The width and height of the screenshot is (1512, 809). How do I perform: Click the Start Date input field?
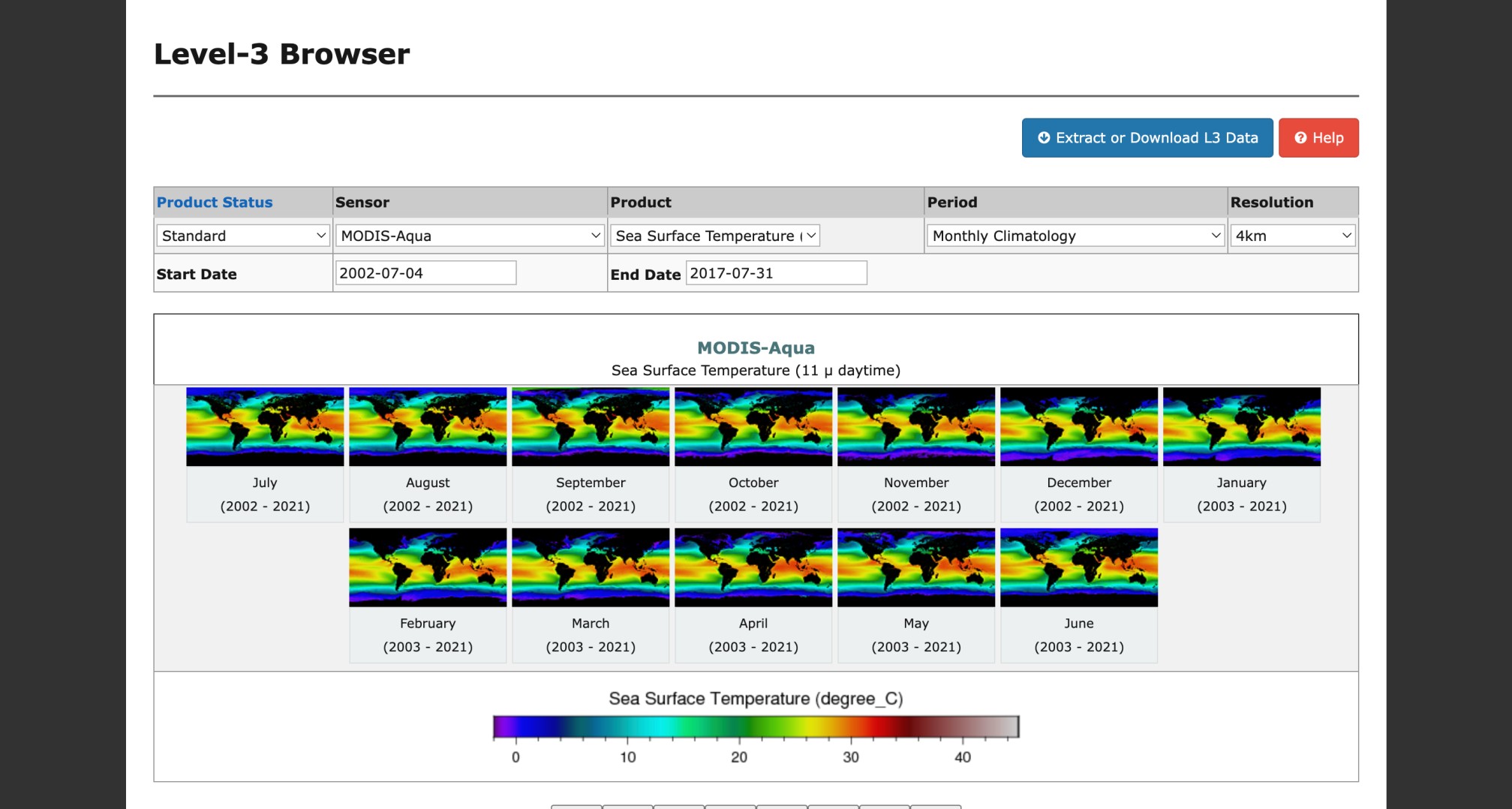click(x=425, y=273)
